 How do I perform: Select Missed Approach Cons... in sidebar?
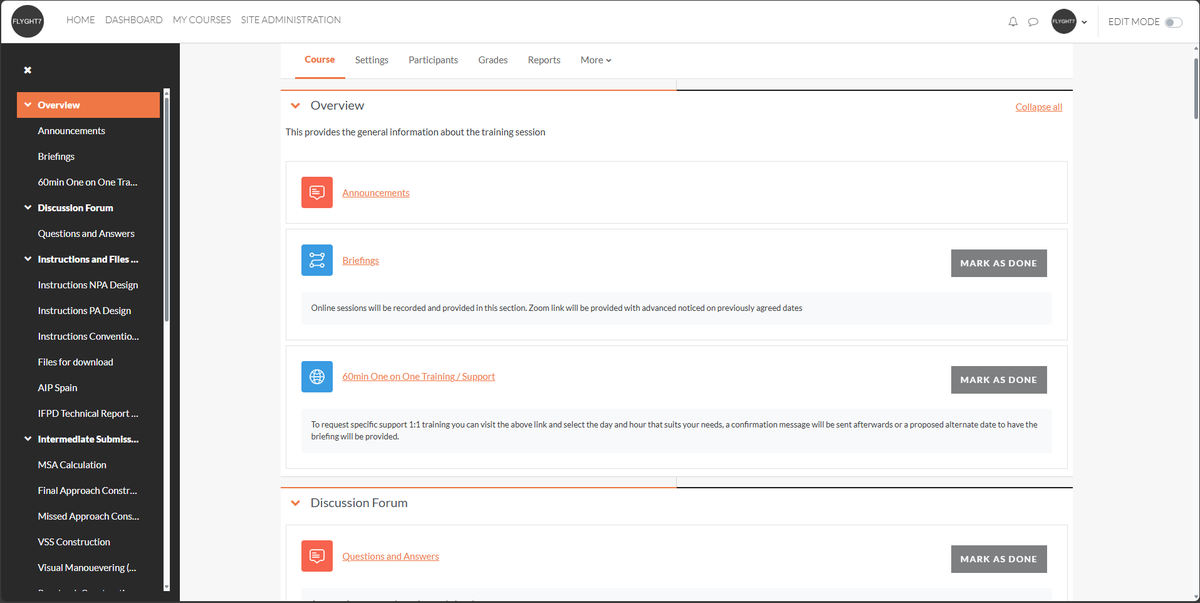point(88,516)
